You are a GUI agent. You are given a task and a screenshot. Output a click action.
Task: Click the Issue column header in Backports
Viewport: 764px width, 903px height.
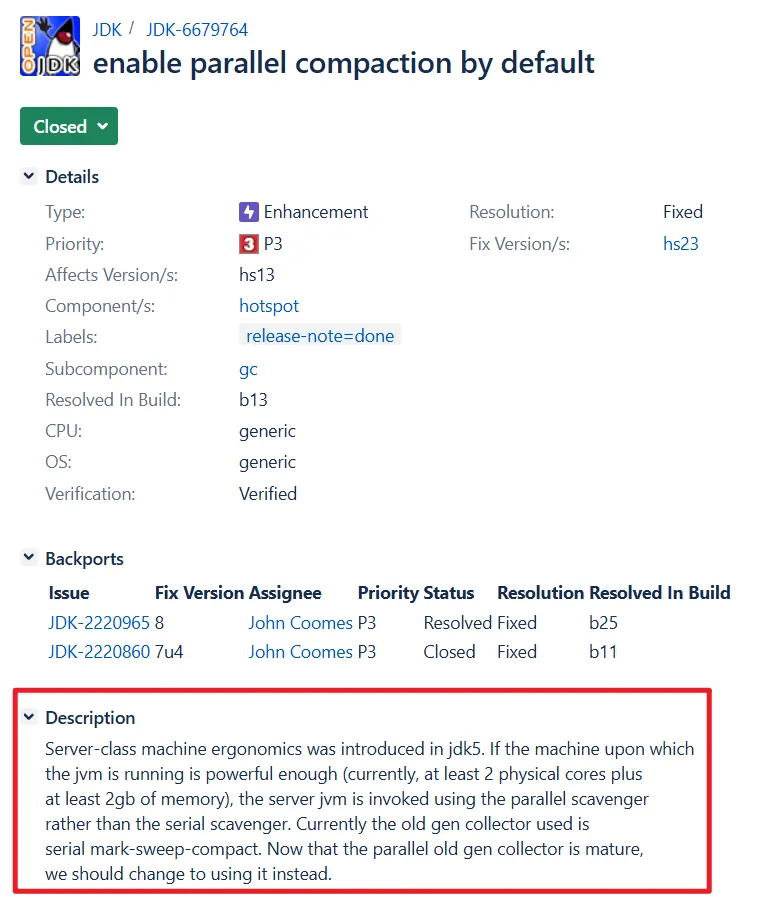pyautogui.click(x=69, y=593)
